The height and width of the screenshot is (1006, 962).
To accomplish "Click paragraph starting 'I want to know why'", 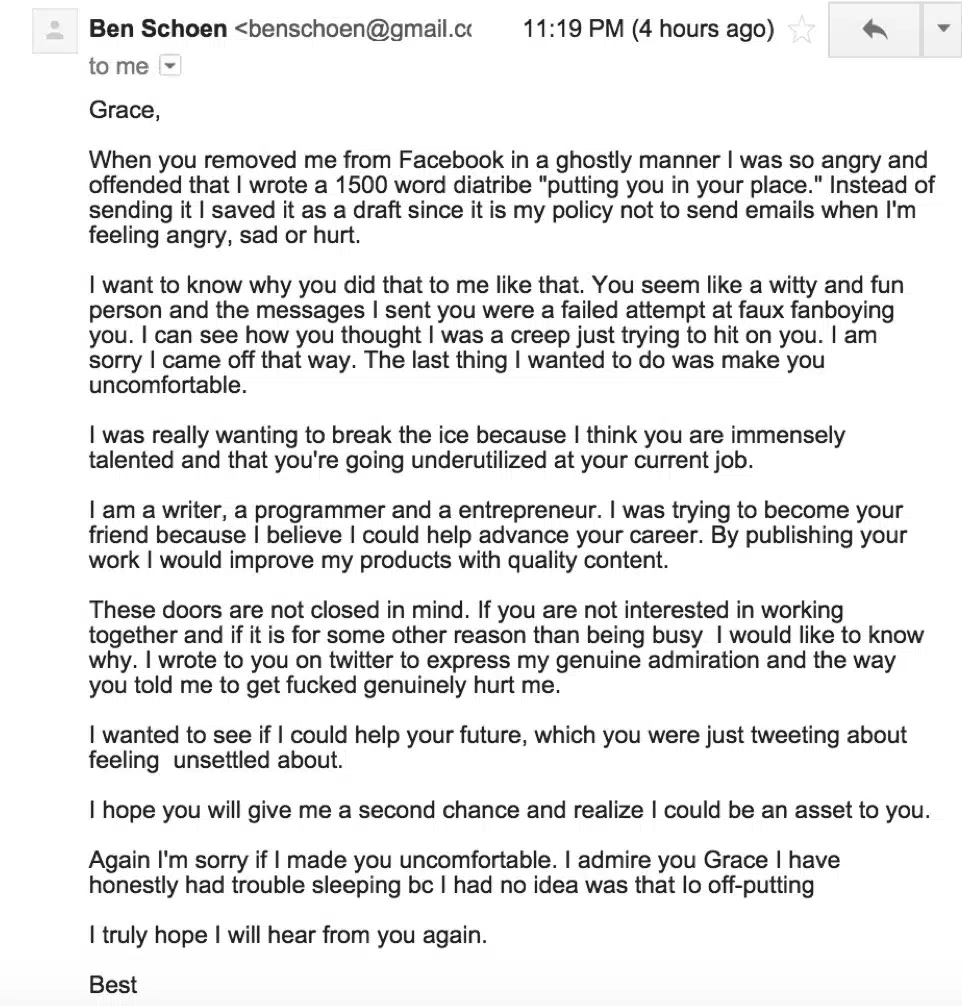I will [x=497, y=335].
